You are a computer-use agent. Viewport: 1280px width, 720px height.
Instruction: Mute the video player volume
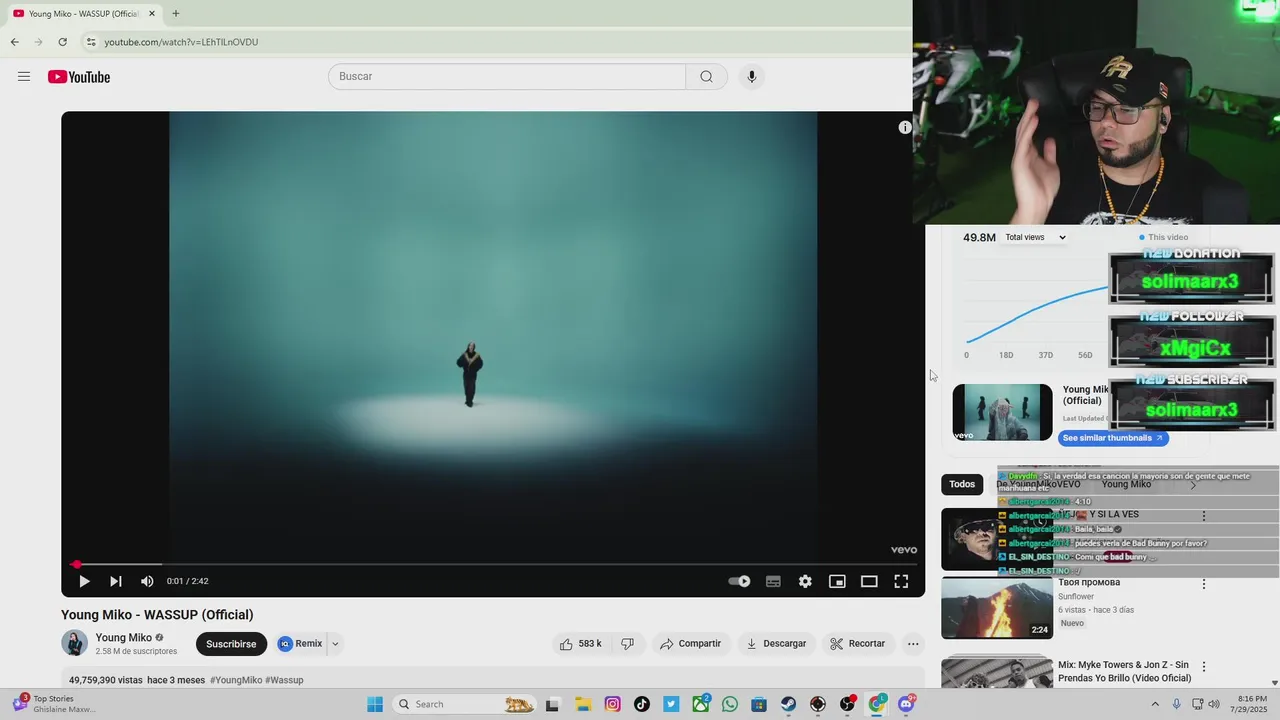pyautogui.click(x=147, y=581)
